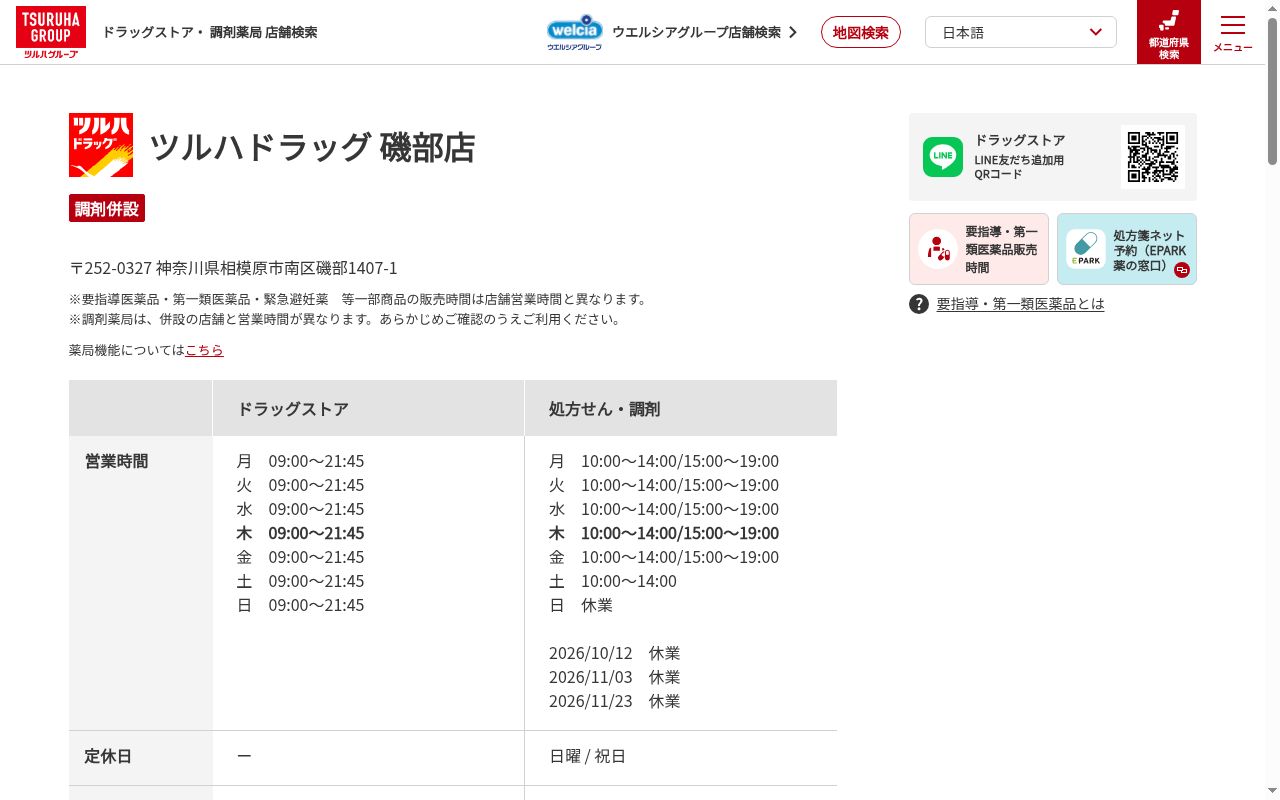1280x800 pixels.
Task: Click the chevron next to ウエルシアグループ店舗検索
Action: point(793,32)
